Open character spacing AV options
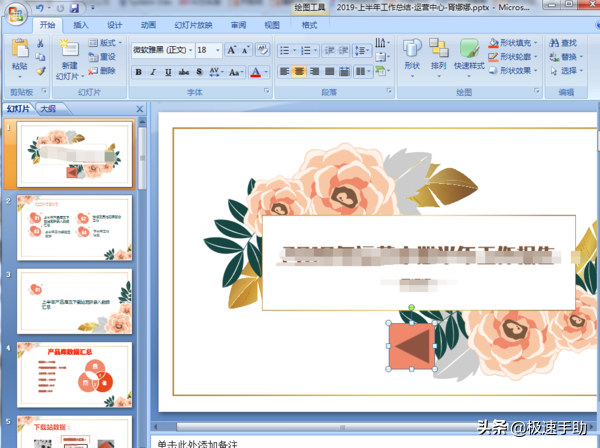This screenshot has height=448, width=600. [x=215, y=72]
